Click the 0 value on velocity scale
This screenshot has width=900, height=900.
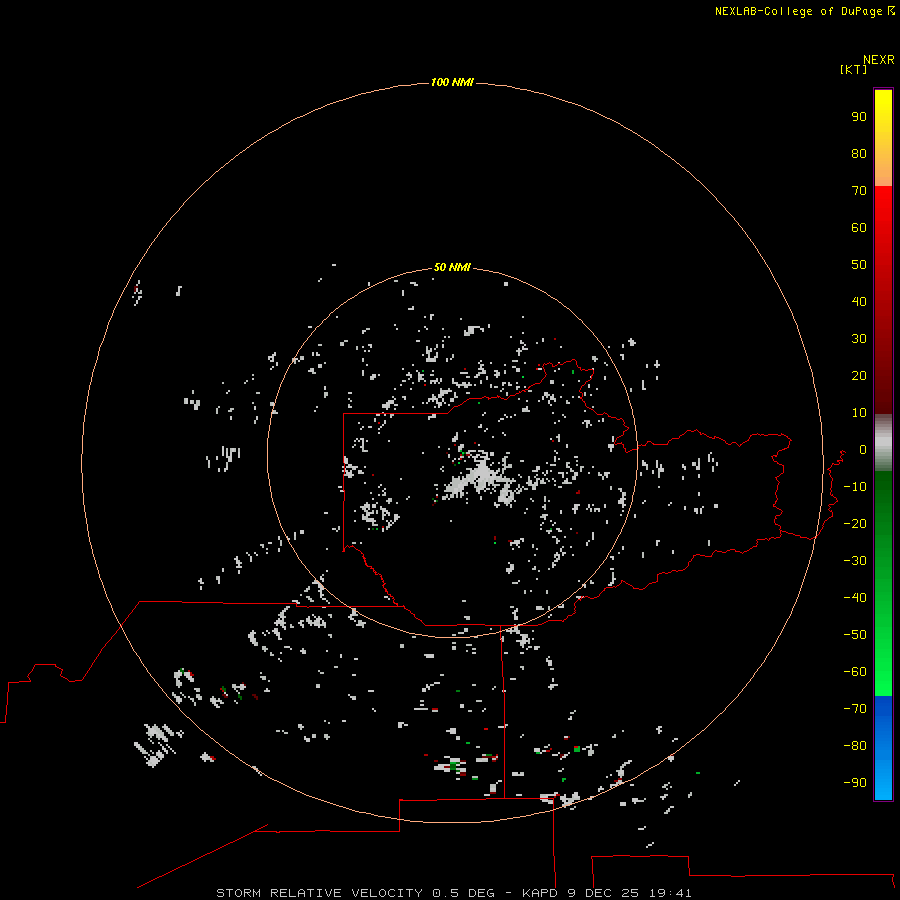pyautogui.click(x=863, y=449)
